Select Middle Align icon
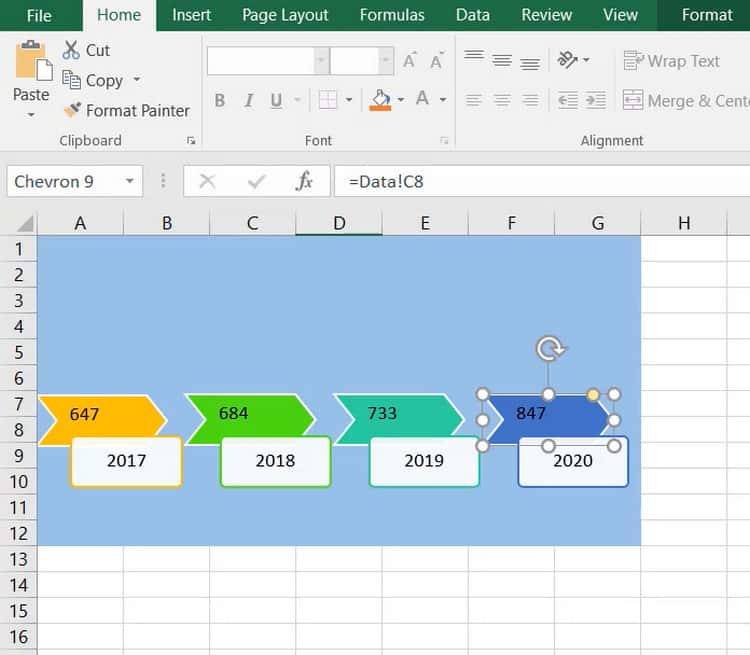The width and height of the screenshot is (750, 655). (x=502, y=60)
